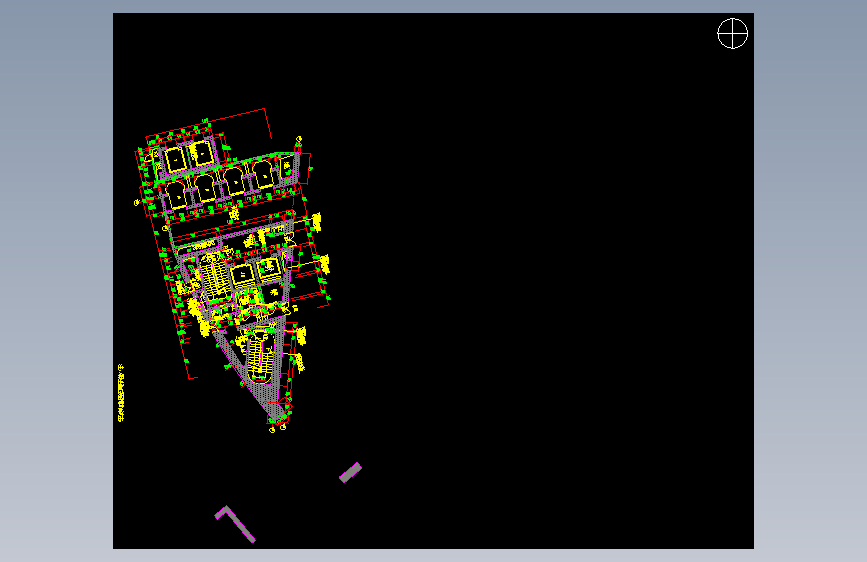Click the vertical yellow text label

click(121, 393)
